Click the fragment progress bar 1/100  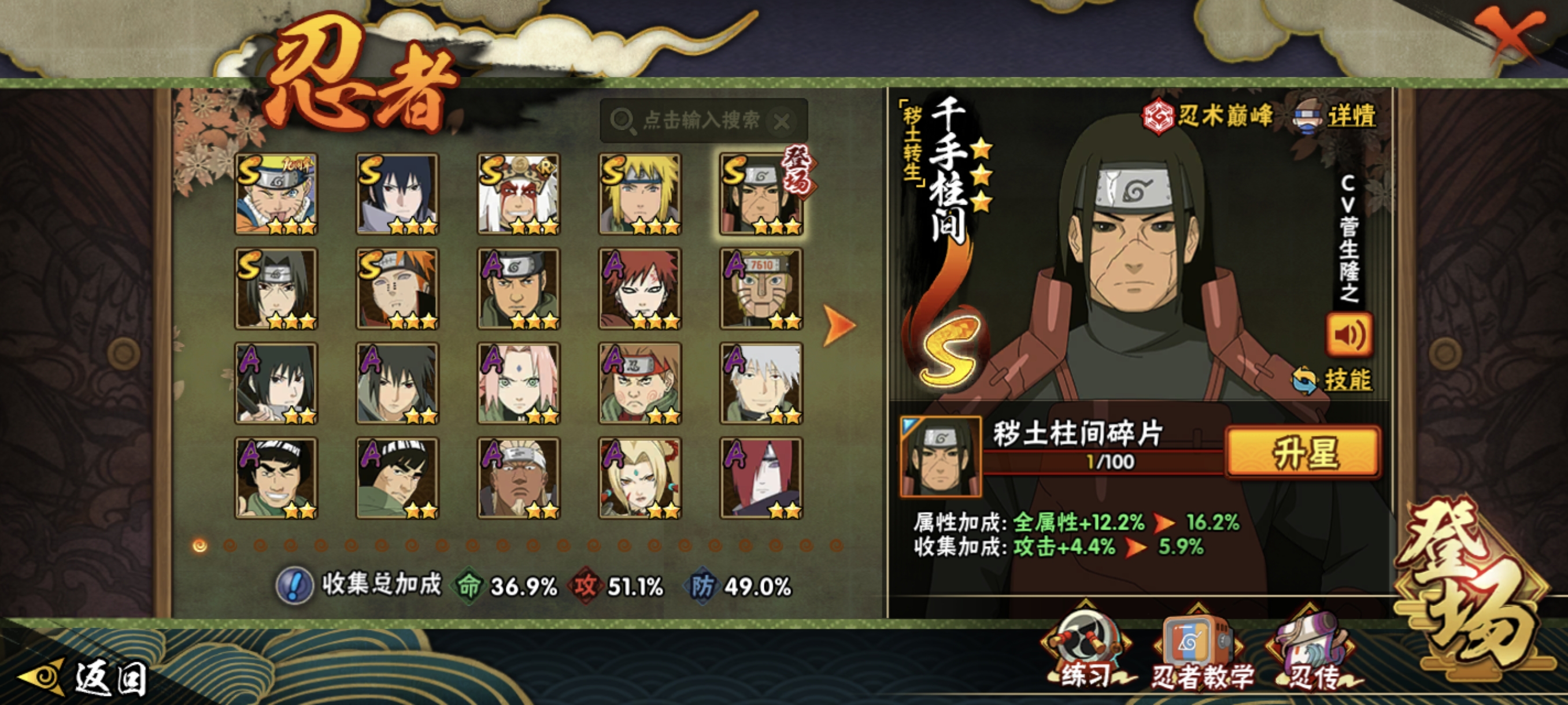click(1103, 462)
